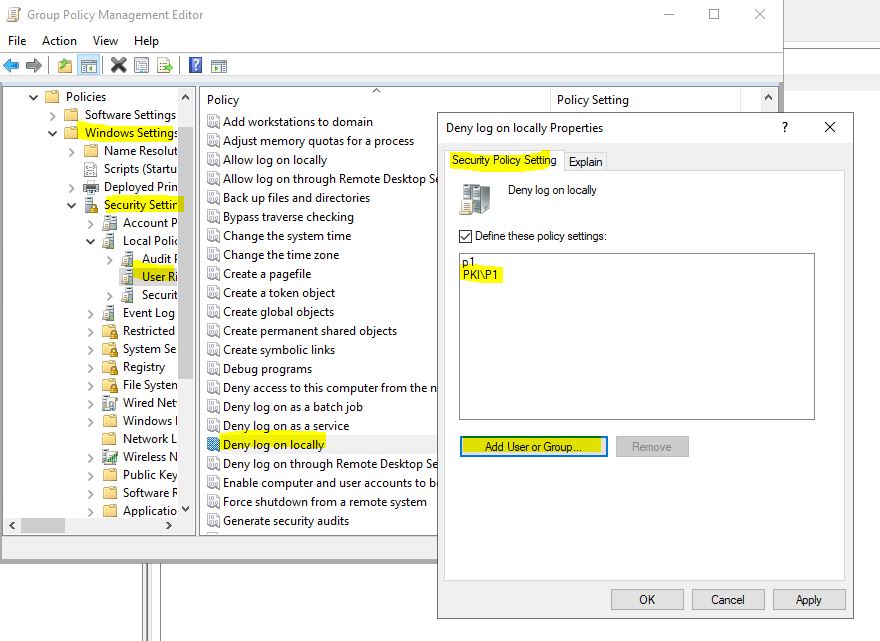880x641 pixels.
Task: Select the p1 entry in the list
Action: [x=469, y=262]
